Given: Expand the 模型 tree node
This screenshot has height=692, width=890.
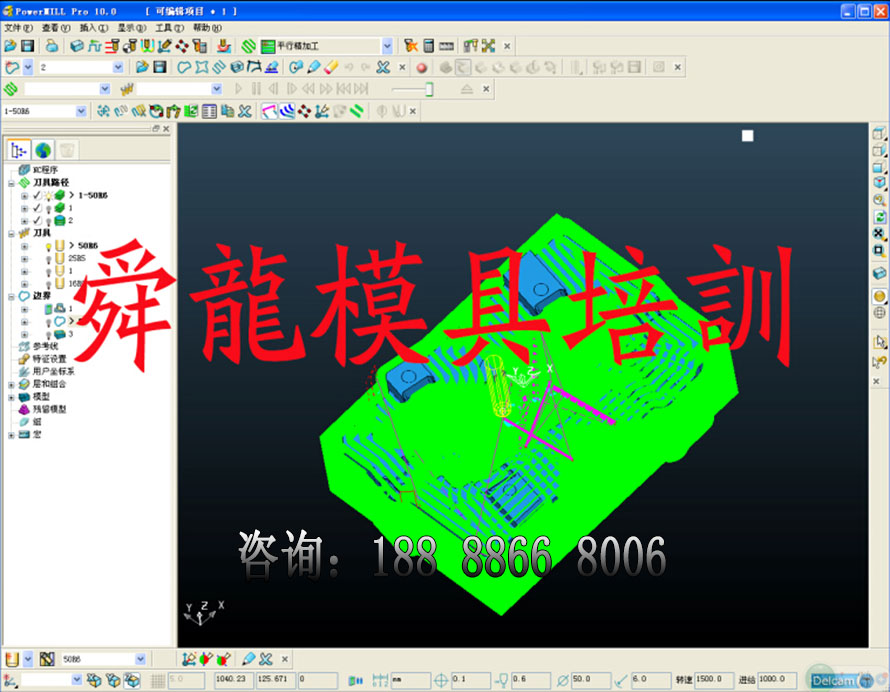Looking at the screenshot, I should [x=11, y=396].
